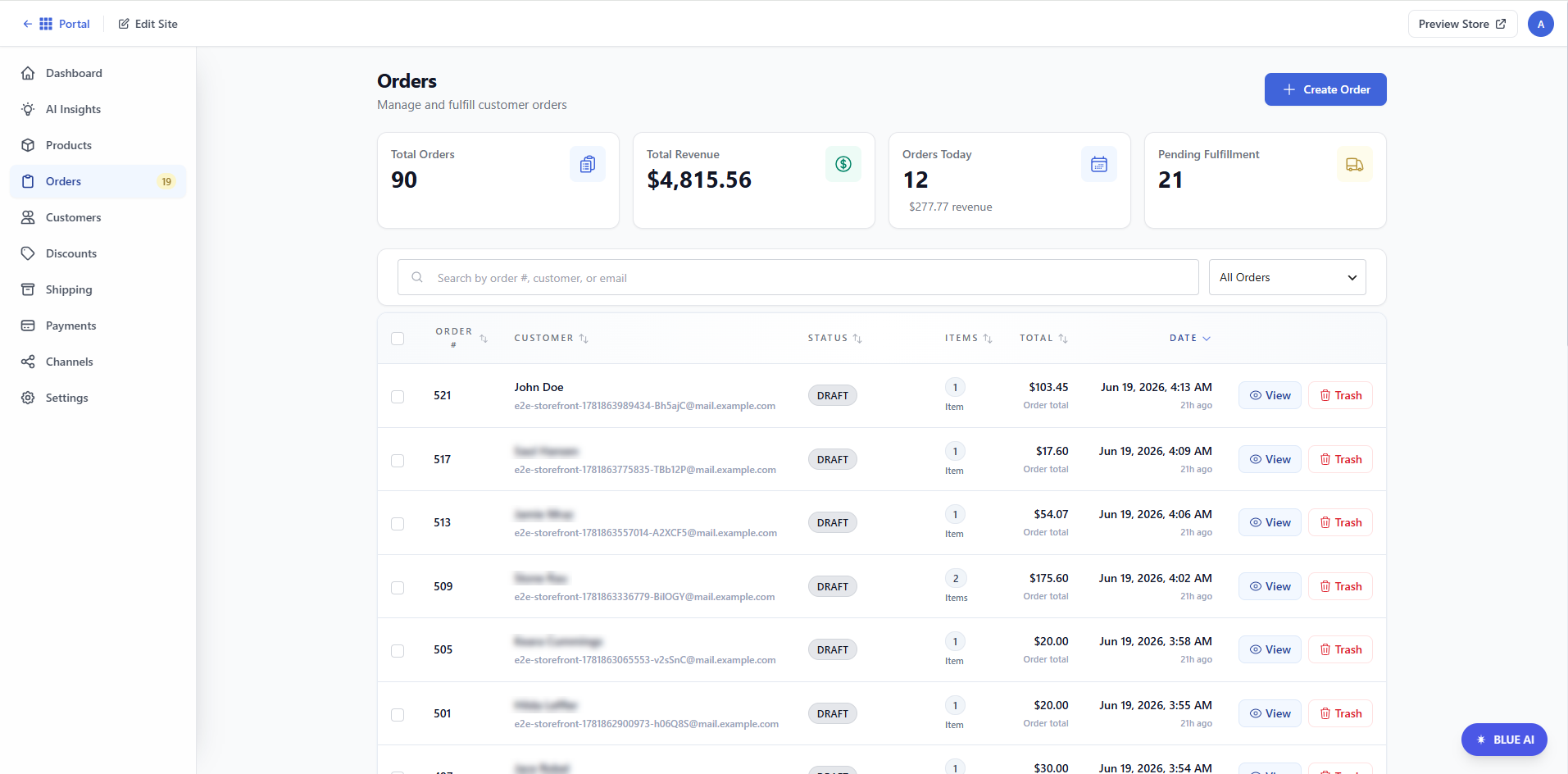
Task: Click the $175.60 total for order 509
Action: click(x=1049, y=578)
